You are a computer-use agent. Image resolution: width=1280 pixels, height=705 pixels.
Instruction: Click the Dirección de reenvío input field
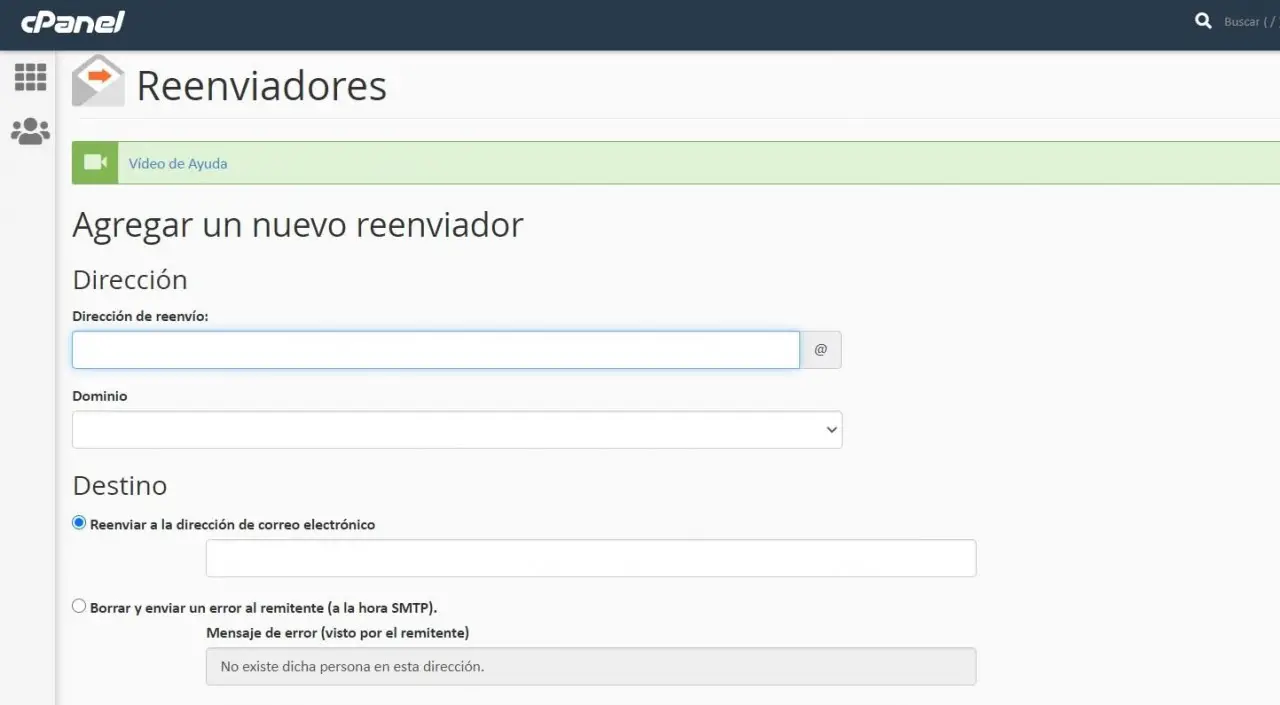click(435, 349)
